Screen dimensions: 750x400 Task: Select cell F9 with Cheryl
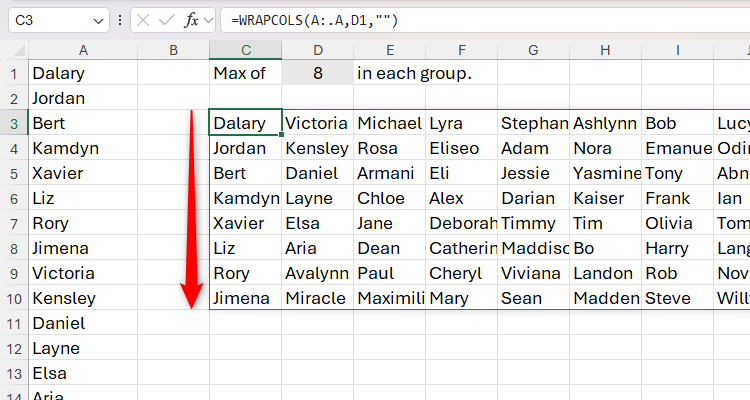tap(462, 273)
